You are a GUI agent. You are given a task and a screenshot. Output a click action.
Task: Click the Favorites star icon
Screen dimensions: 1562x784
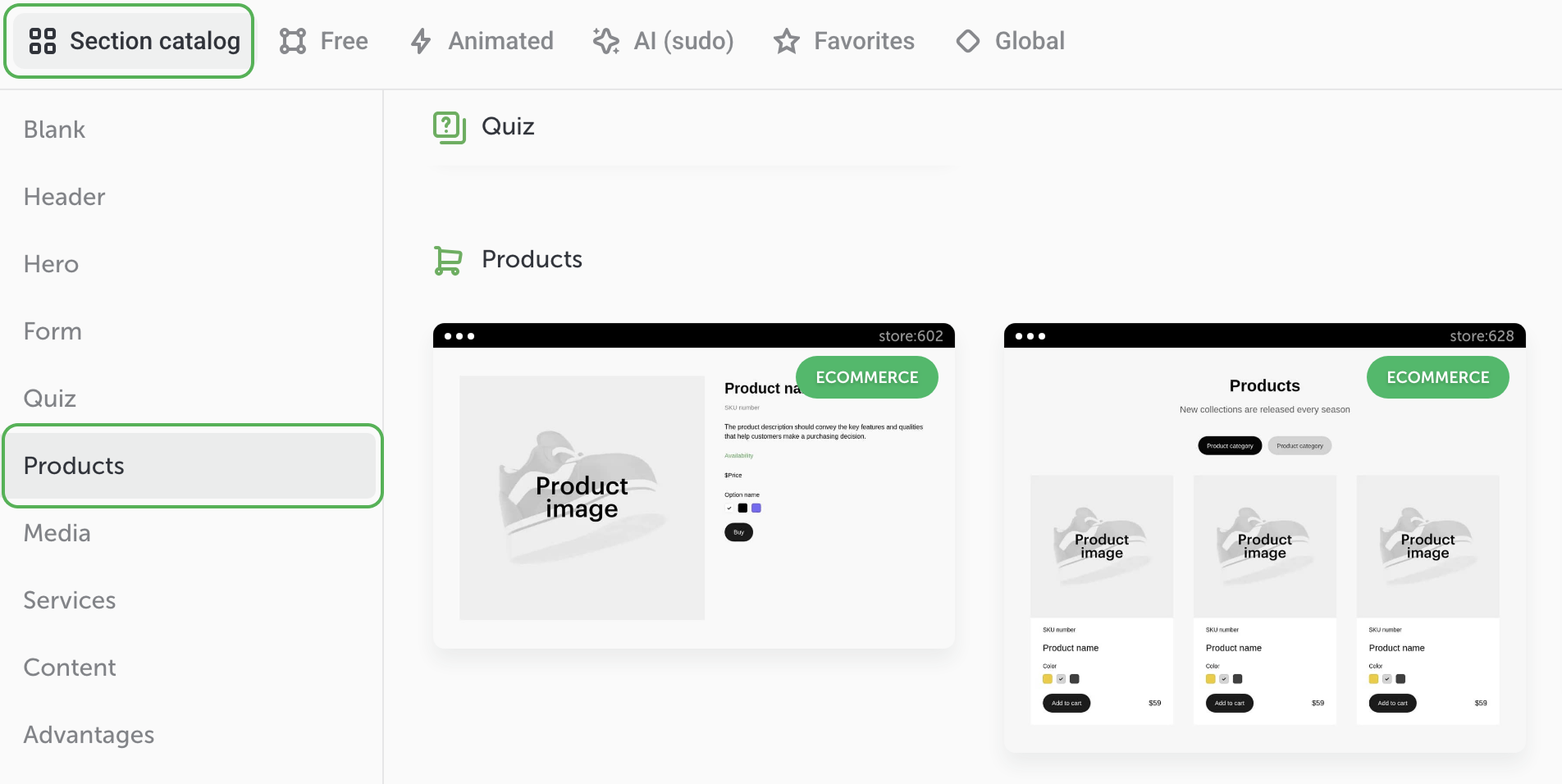pos(787,41)
